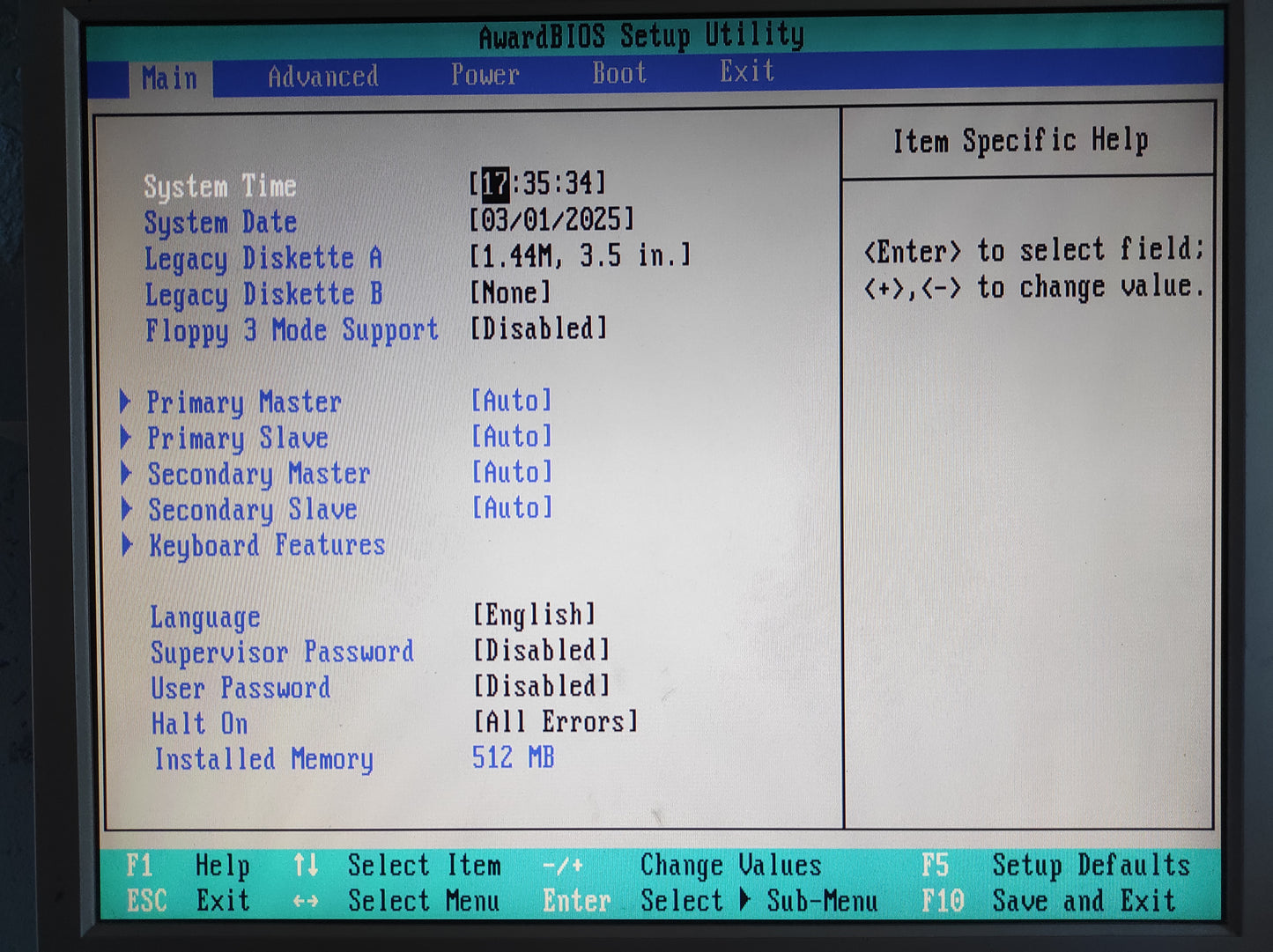Select F10 Save and Exit
Image resolution: width=1273 pixels, height=952 pixels.
point(1048,901)
